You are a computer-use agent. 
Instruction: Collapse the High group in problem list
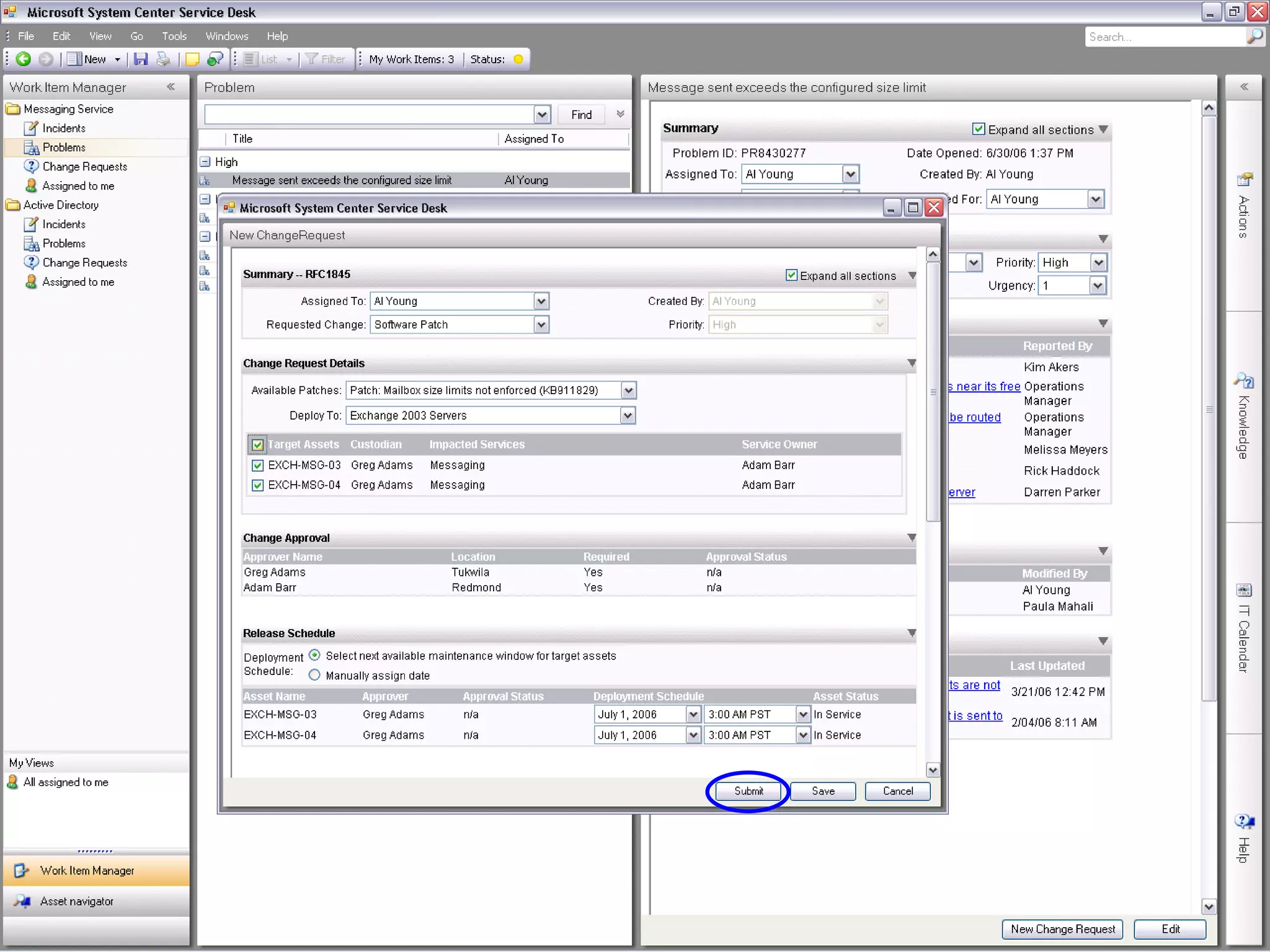point(205,162)
